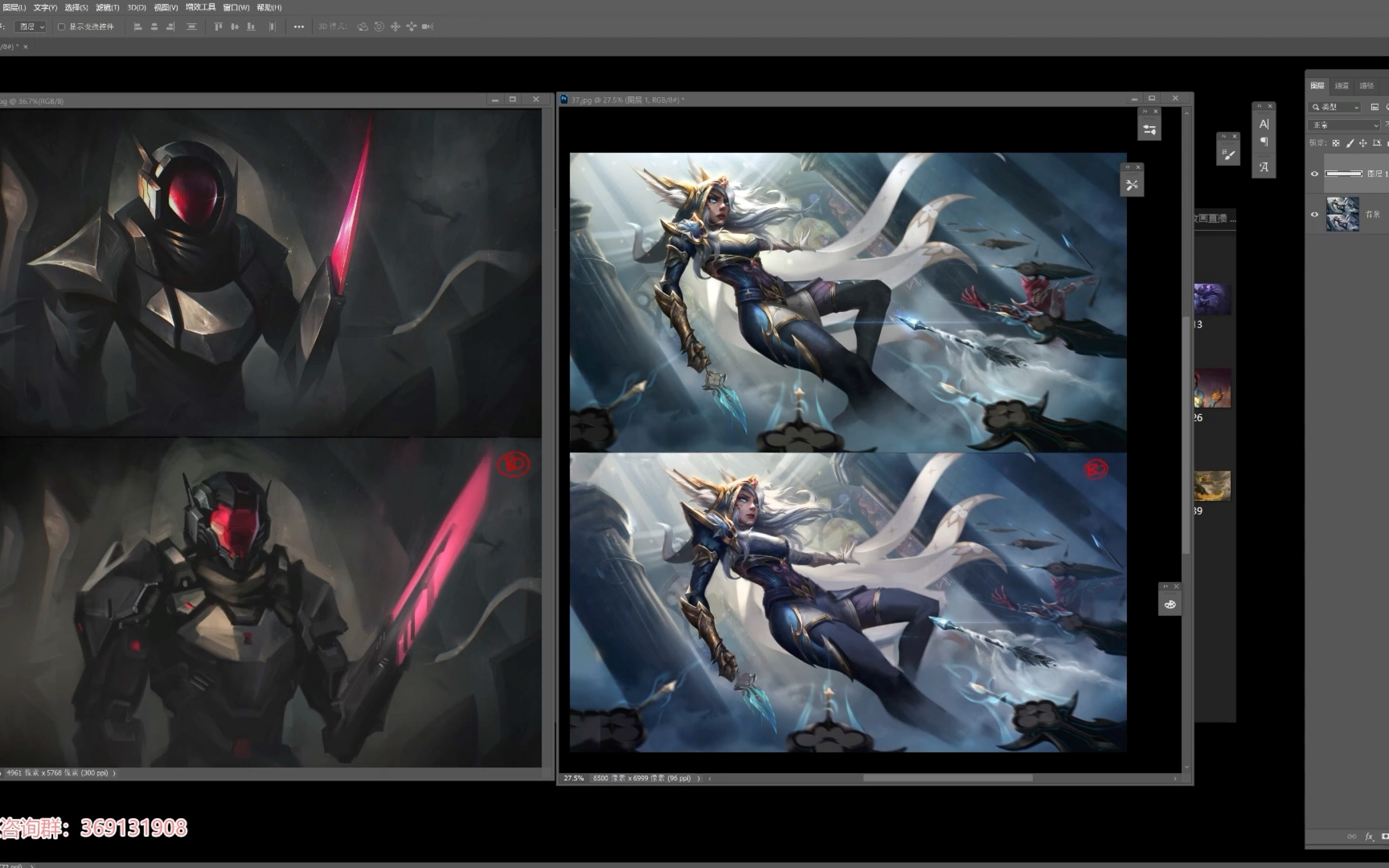This screenshot has height=868, width=1389.
Task: Open the 选择(S) menu
Action: click(x=76, y=8)
